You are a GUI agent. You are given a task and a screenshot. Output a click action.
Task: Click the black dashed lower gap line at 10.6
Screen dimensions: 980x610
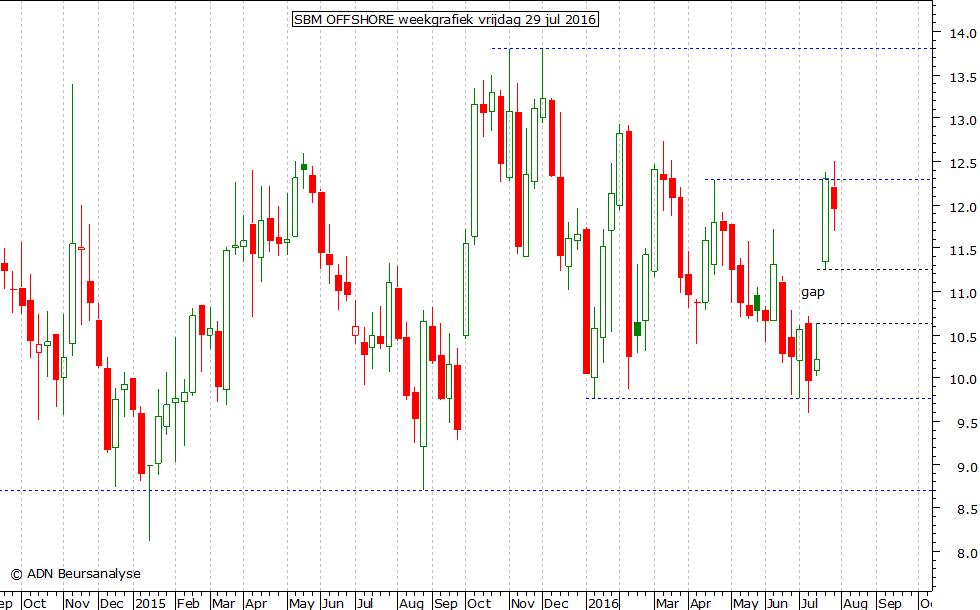[x=875, y=323]
